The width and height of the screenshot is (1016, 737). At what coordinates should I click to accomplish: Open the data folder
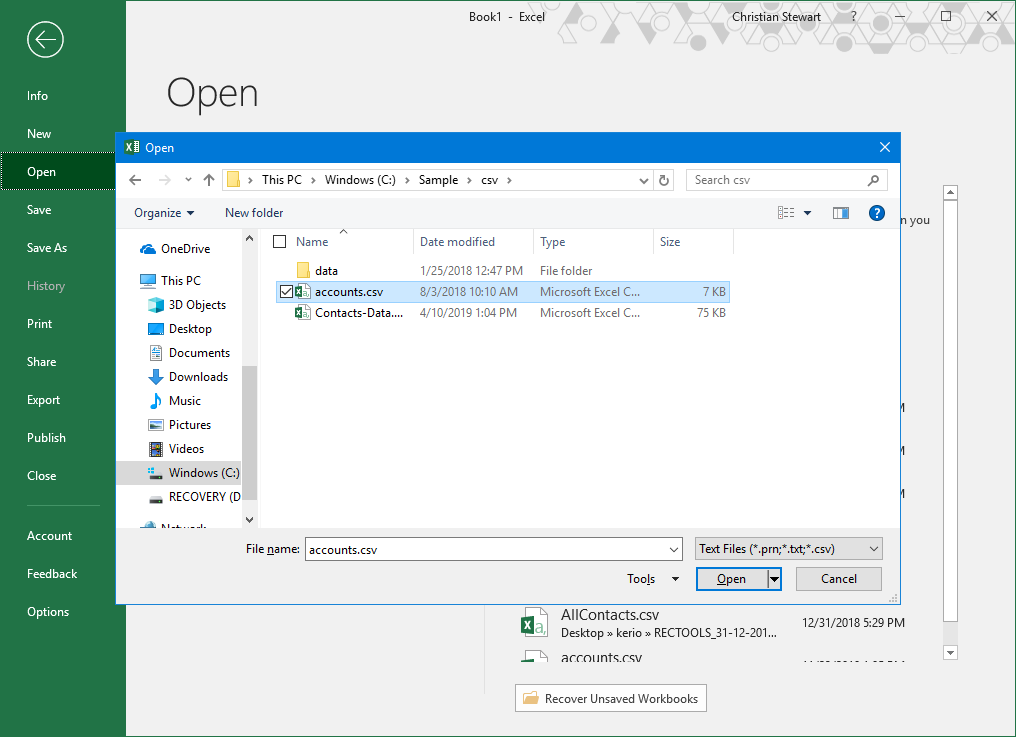(326, 271)
